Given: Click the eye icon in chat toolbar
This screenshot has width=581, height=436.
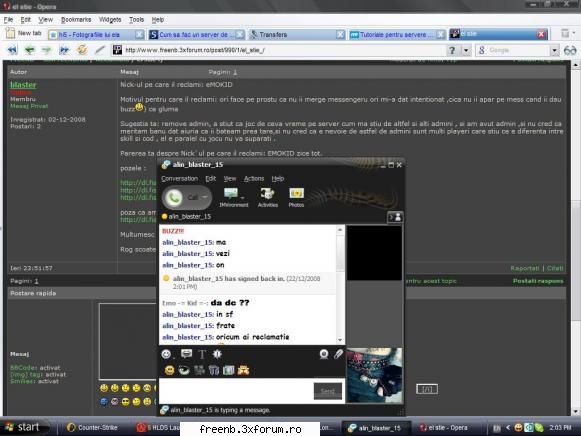Looking at the screenshot, I should [184, 370].
